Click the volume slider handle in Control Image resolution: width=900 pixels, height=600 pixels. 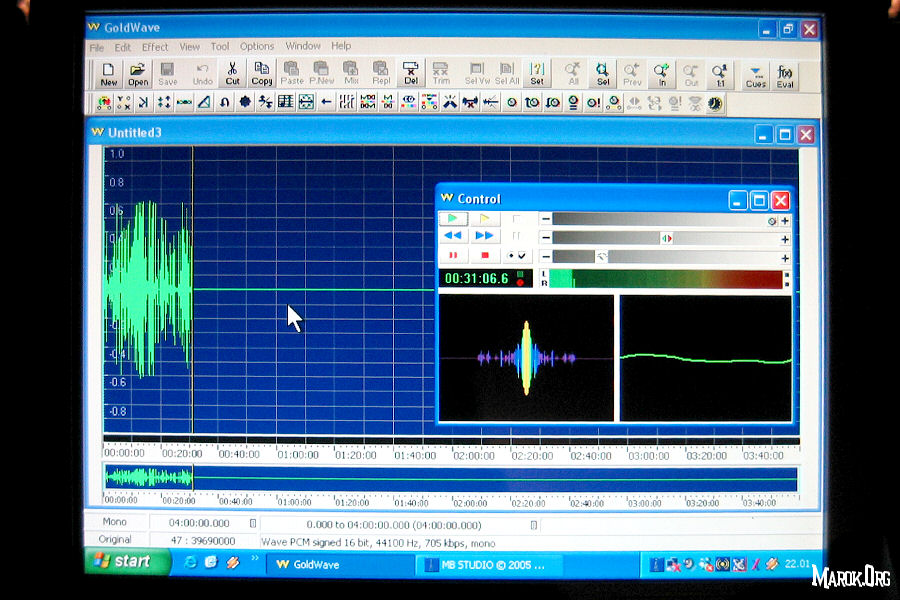772,221
